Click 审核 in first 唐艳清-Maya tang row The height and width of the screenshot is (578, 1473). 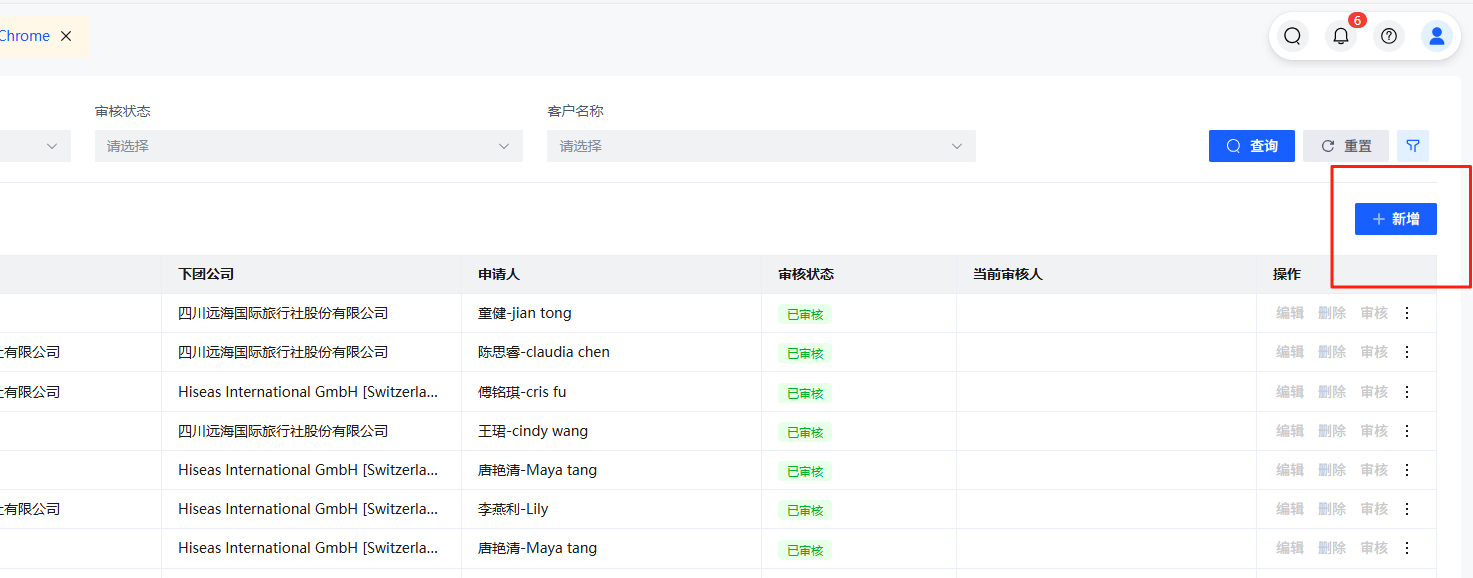click(x=1374, y=470)
